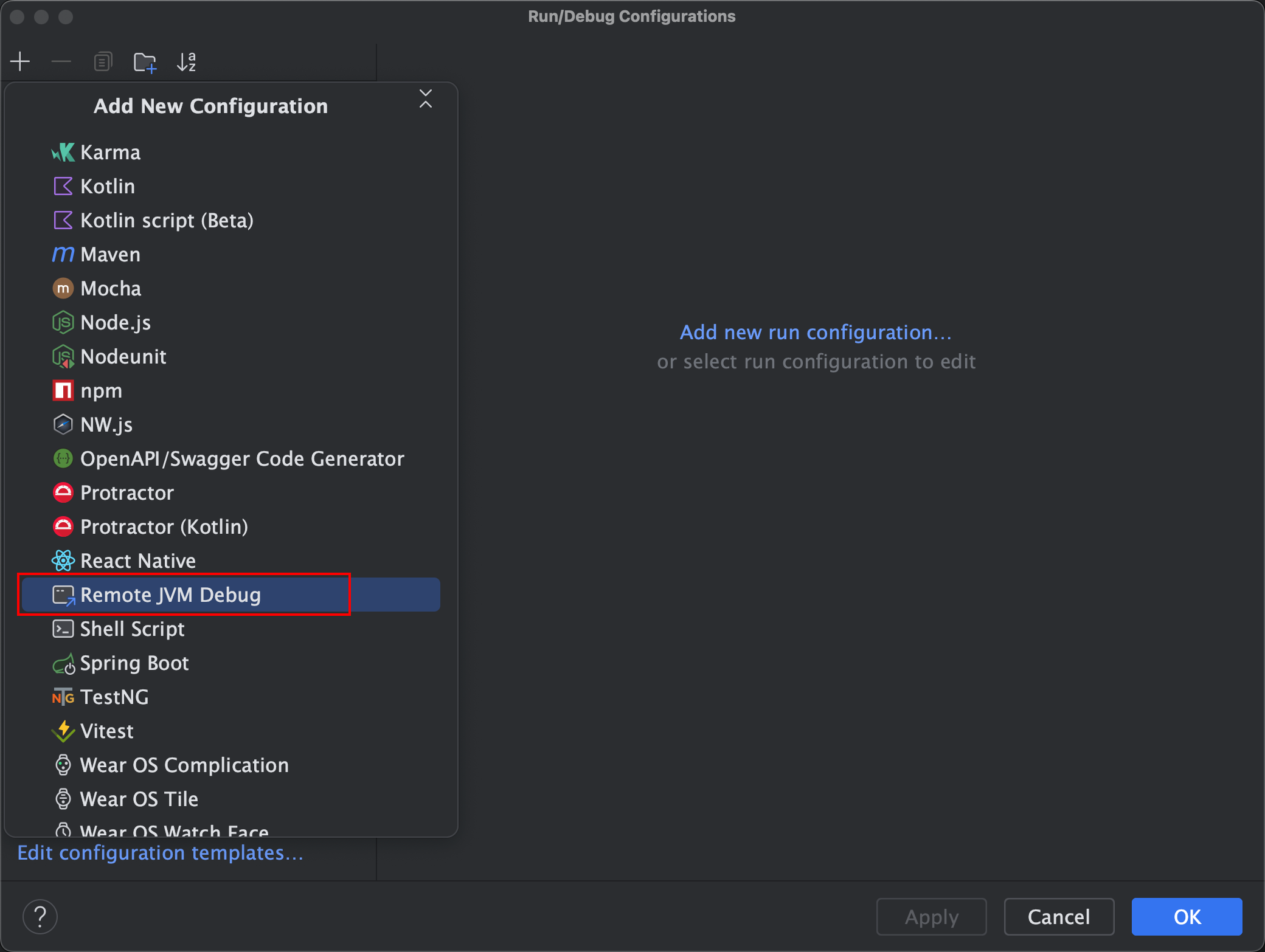
Task: Click the new folder toolbar icon
Action: [x=145, y=61]
